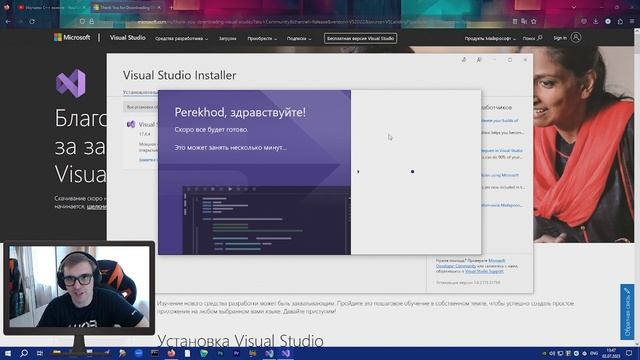Open Premiere Pro from the taskbar

click(236, 353)
